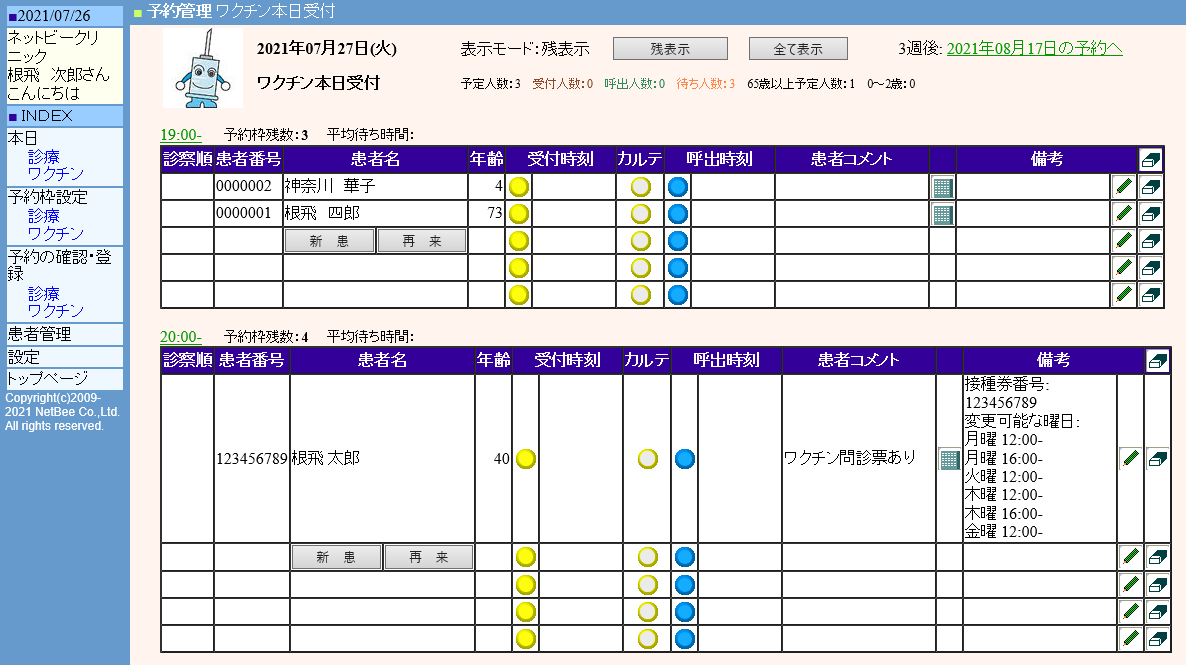Image resolution: width=1186 pixels, height=665 pixels.
Task: Open calendar icon in 神奈川 華子 row
Action: tap(942, 187)
